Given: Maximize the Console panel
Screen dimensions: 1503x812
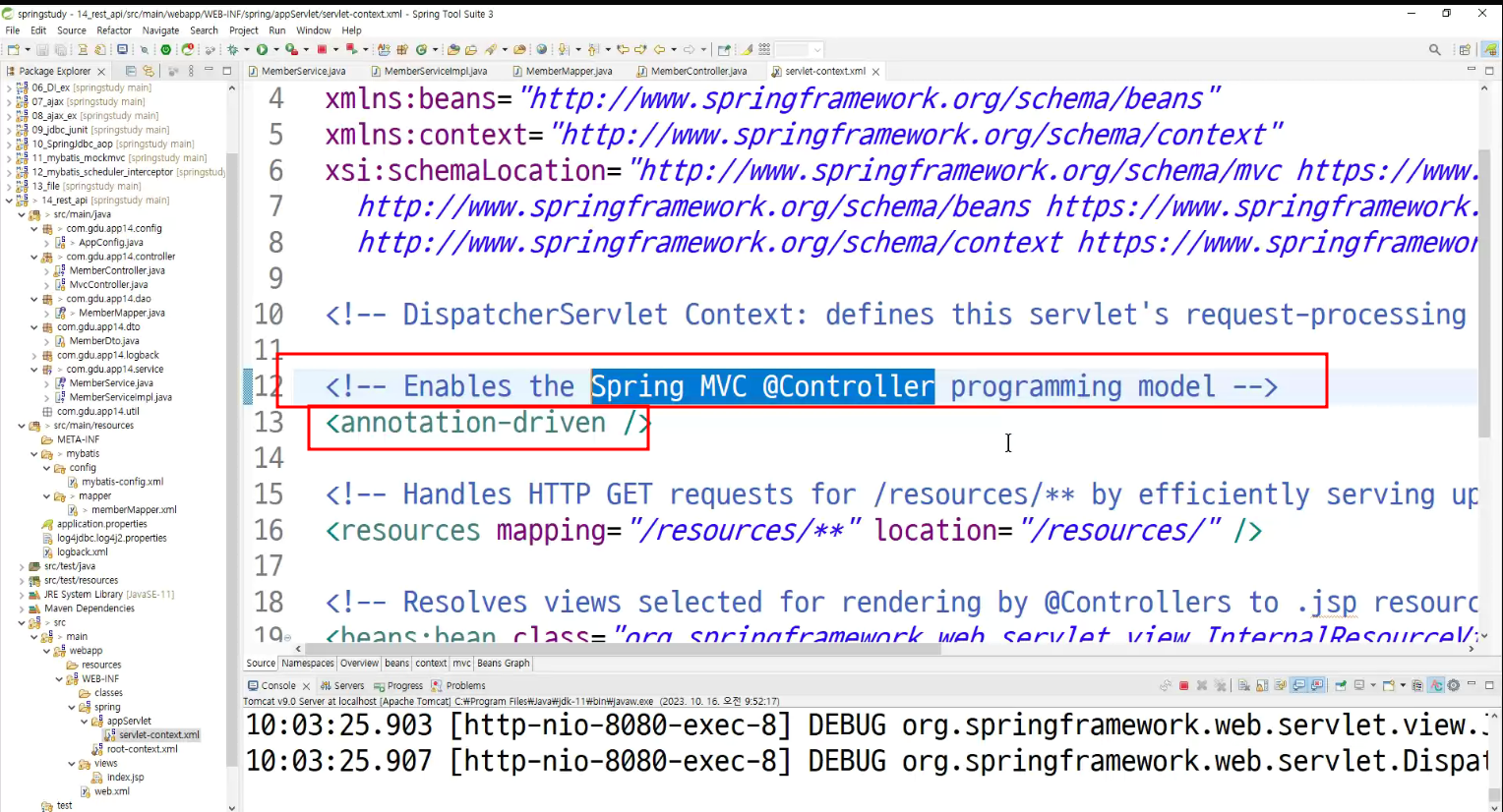Looking at the screenshot, I should click(1489, 685).
